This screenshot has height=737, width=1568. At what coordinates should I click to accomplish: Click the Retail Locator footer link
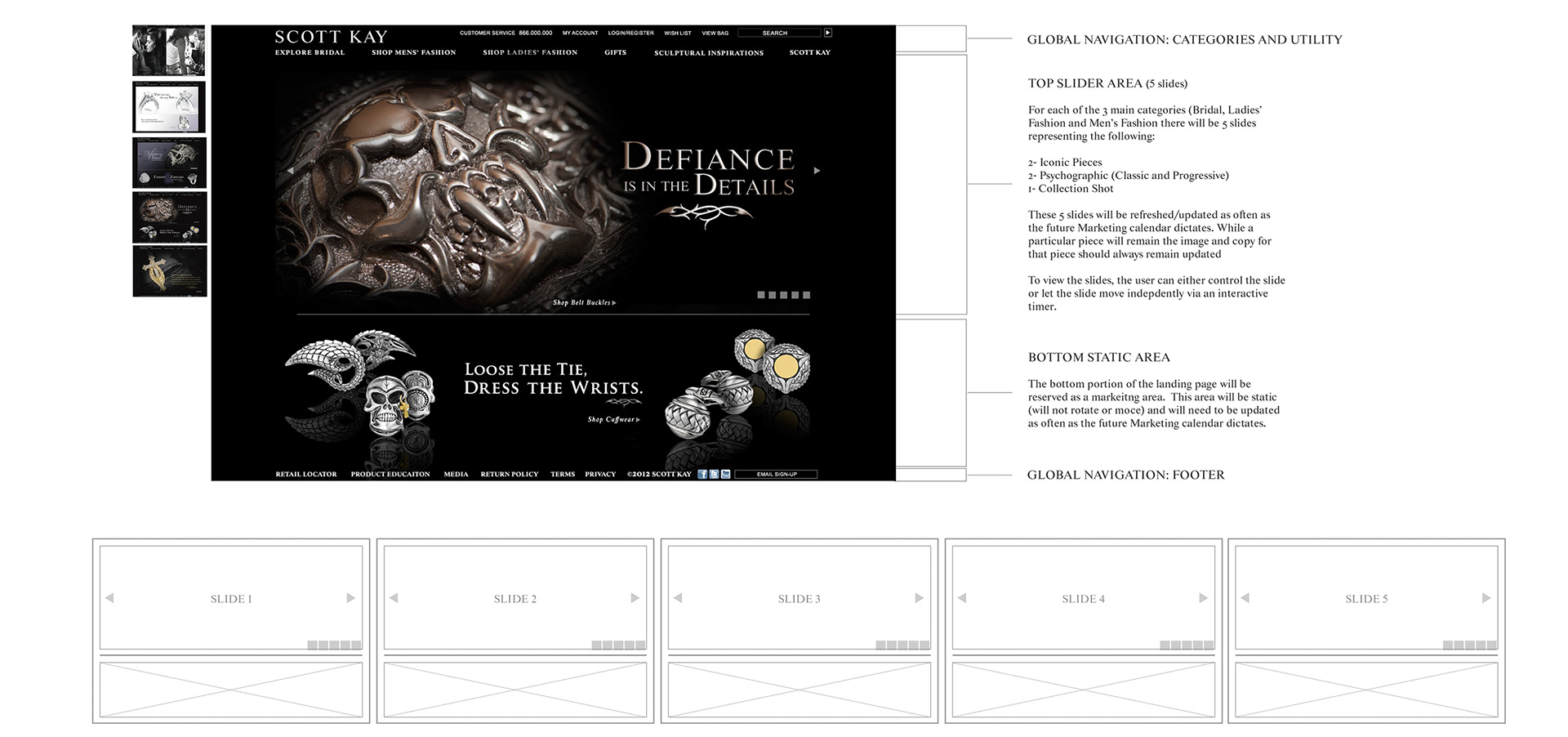point(306,474)
